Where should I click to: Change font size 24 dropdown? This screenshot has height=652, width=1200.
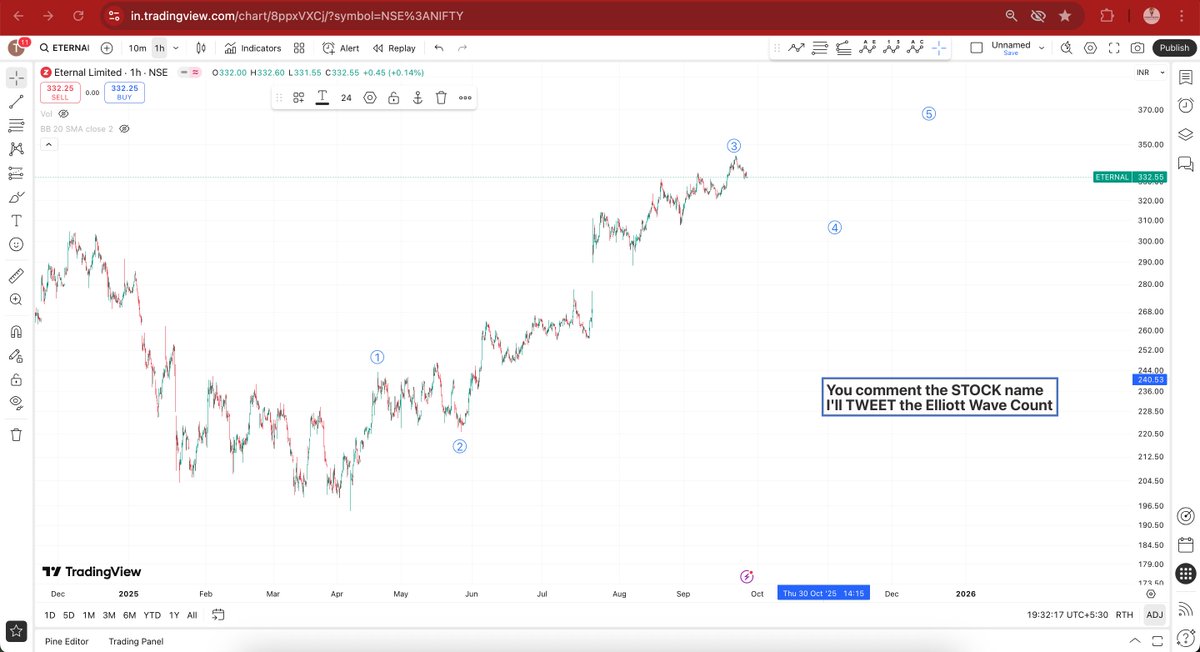pyautogui.click(x=346, y=98)
